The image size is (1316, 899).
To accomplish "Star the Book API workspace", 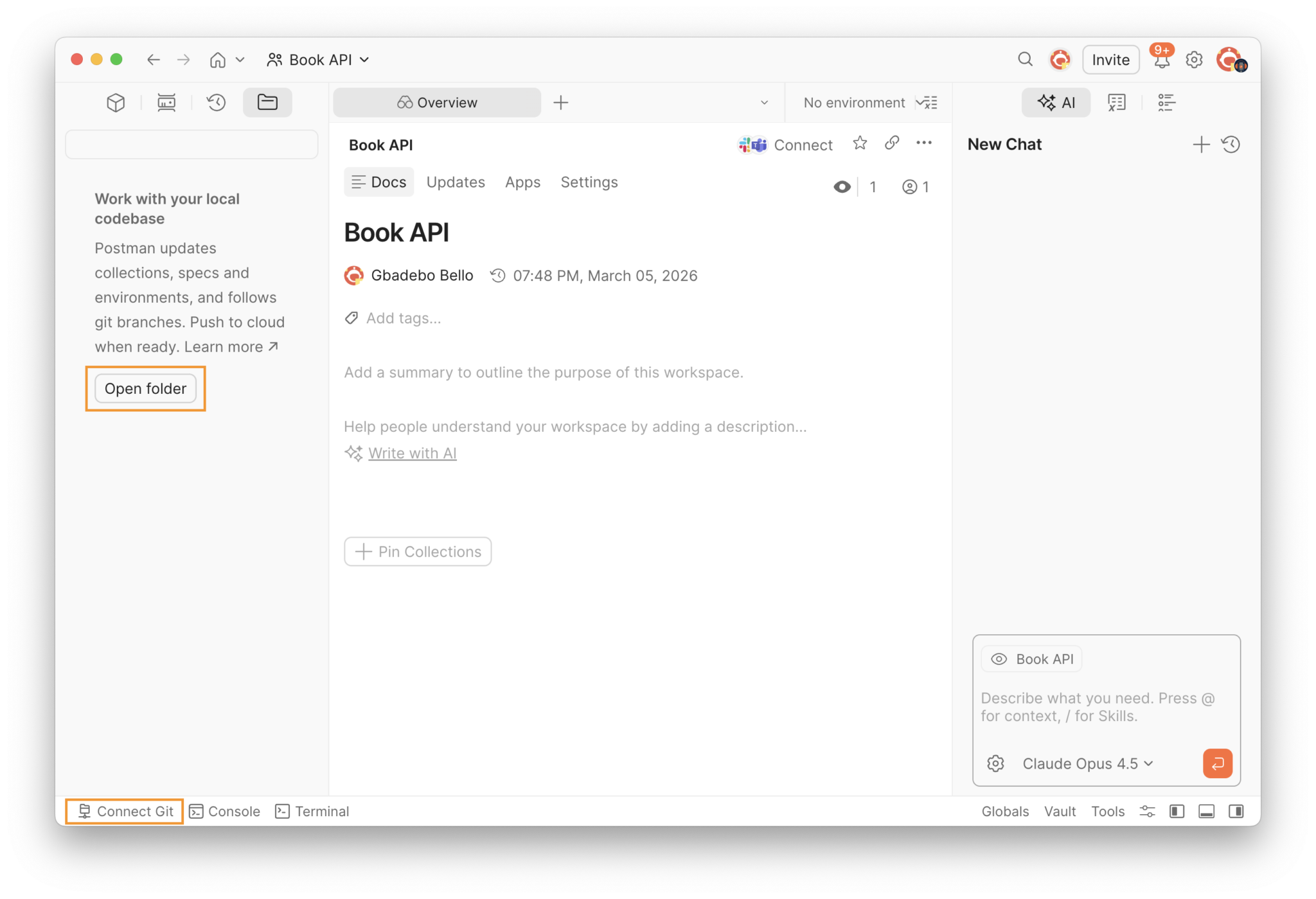I will pyautogui.click(x=860, y=143).
